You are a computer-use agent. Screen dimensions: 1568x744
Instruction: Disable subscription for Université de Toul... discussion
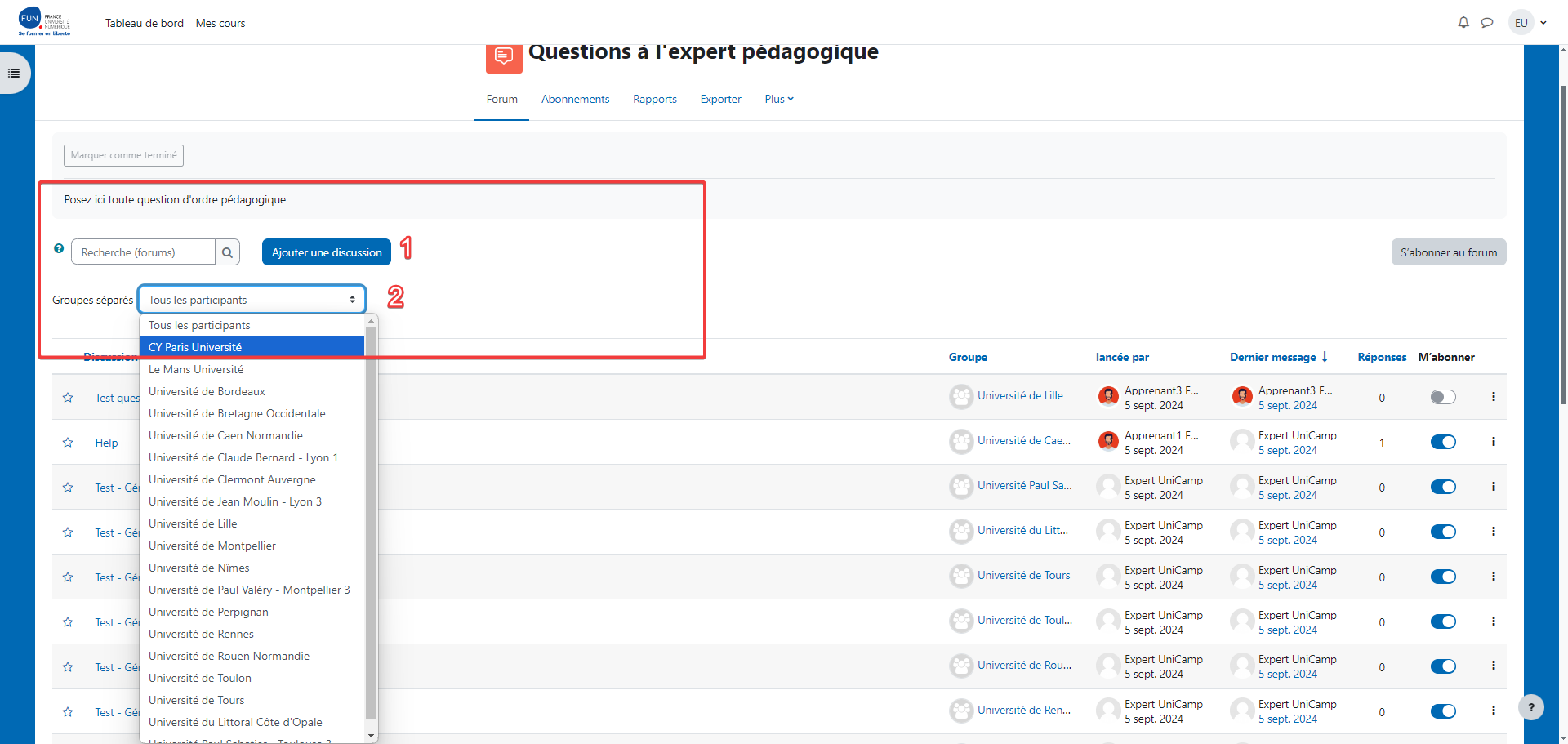(x=1443, y=621)
